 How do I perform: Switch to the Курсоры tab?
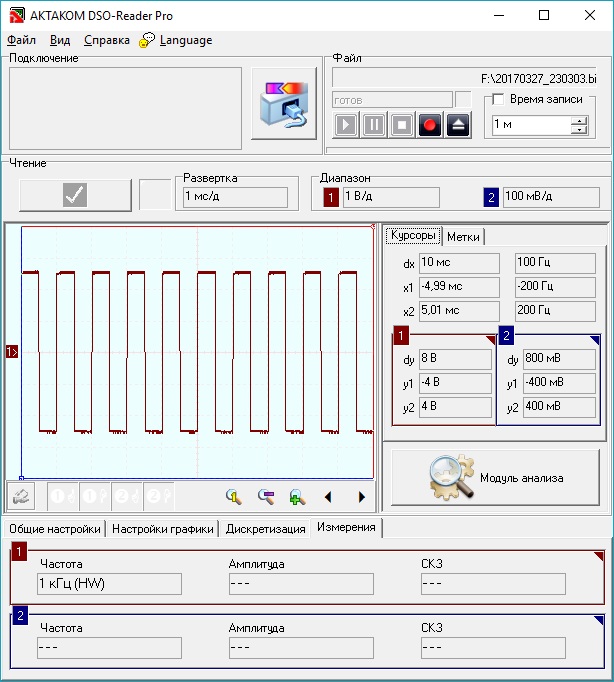coord(413,235)
